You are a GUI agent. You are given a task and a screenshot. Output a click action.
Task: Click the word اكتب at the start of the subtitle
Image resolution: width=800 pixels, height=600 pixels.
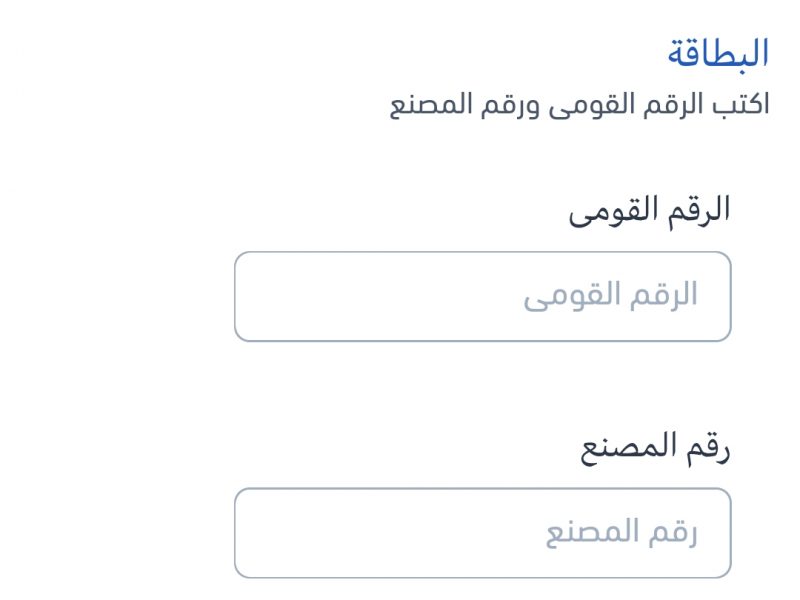pos(741,104)
